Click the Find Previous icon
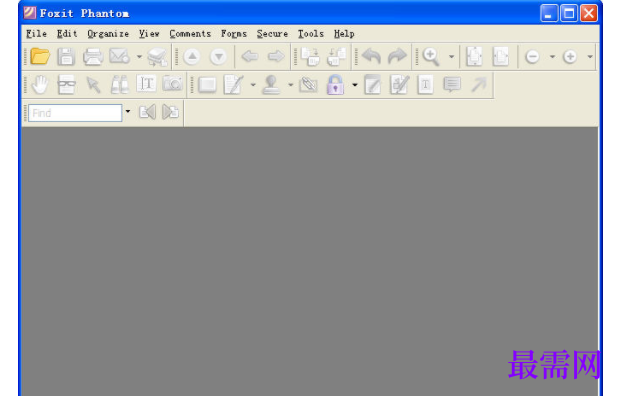Screen dimensions: 620x396 147,112
